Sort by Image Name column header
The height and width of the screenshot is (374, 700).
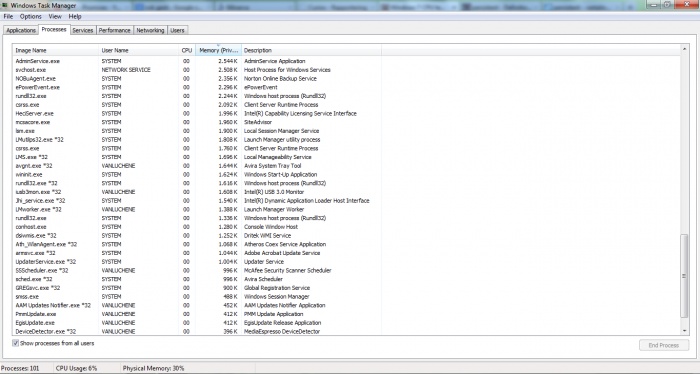click(55, 50)
